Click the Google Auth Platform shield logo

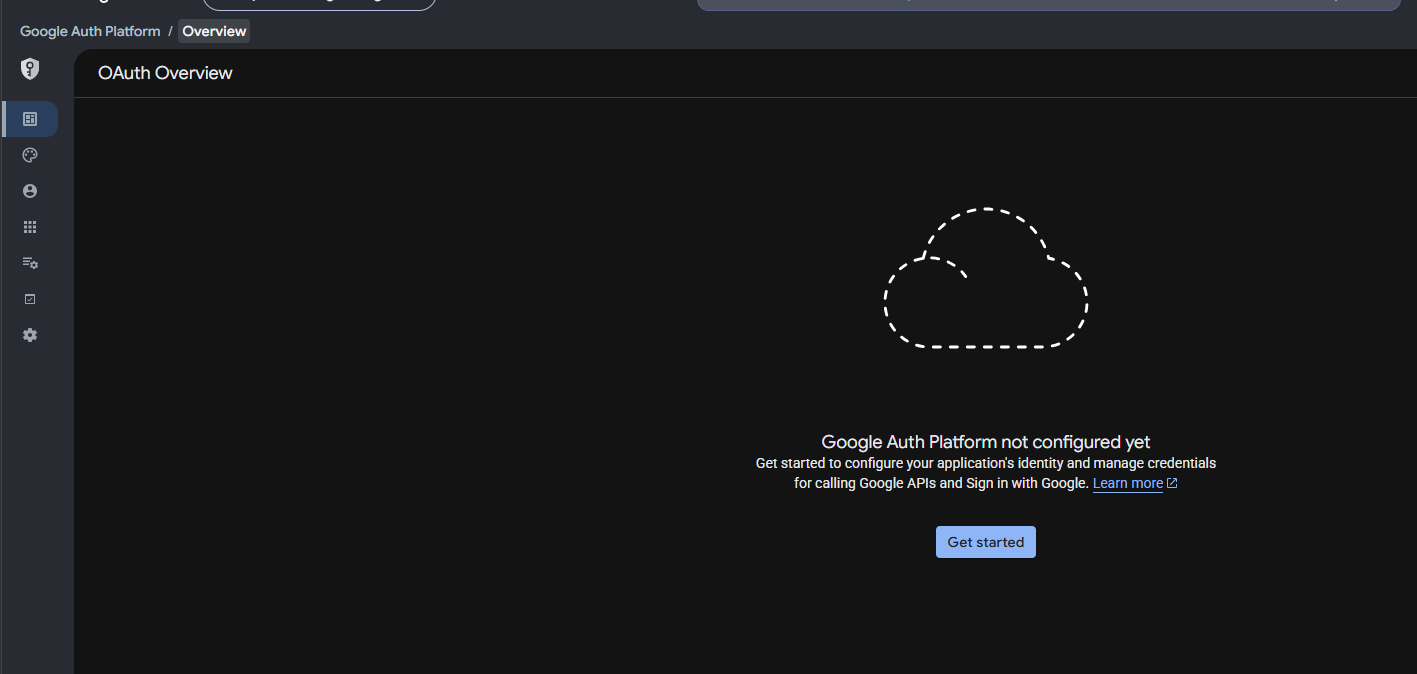coord(30,69)
